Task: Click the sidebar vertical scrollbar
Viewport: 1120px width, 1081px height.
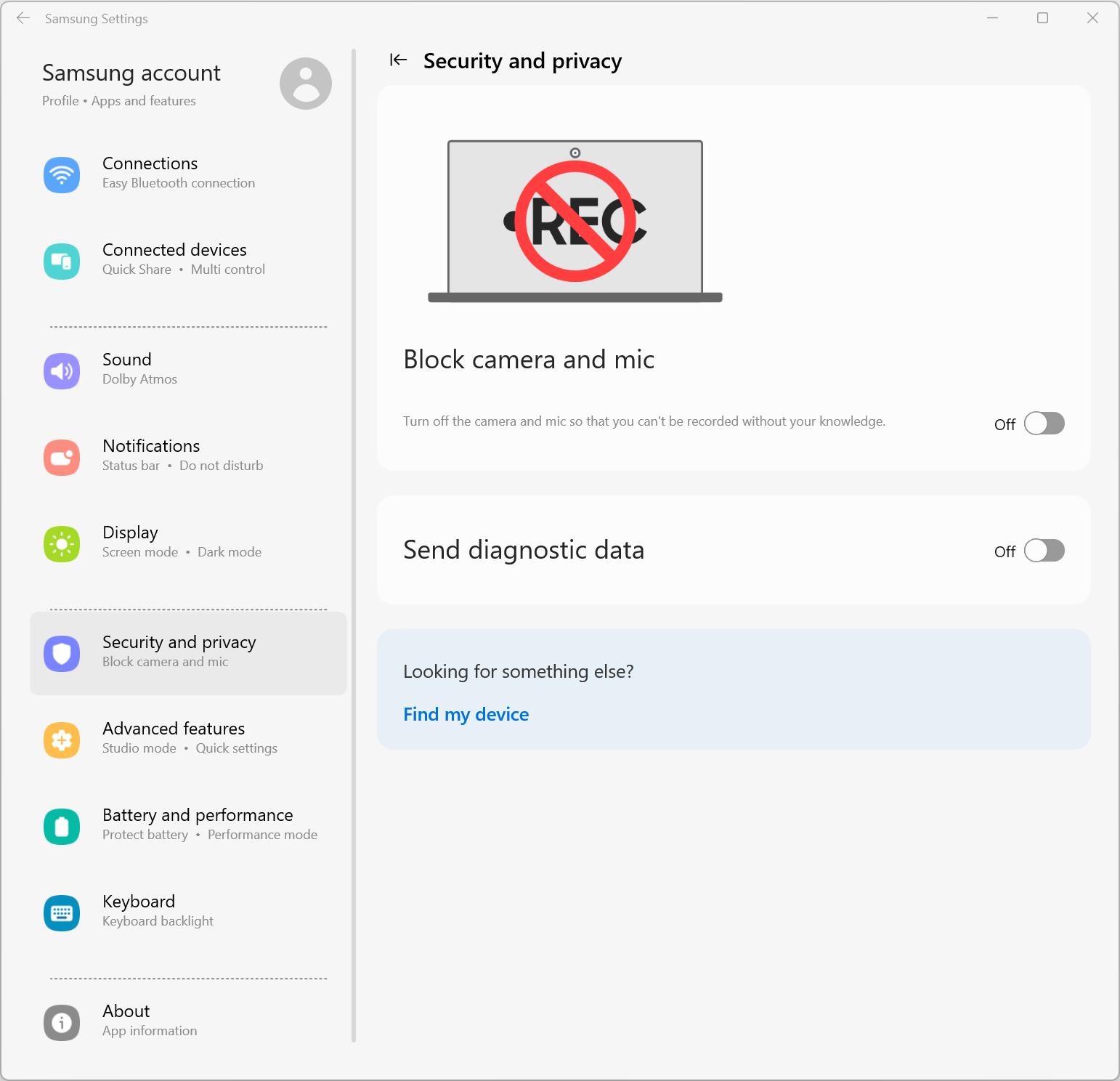Action: click(x=354, y=545)
